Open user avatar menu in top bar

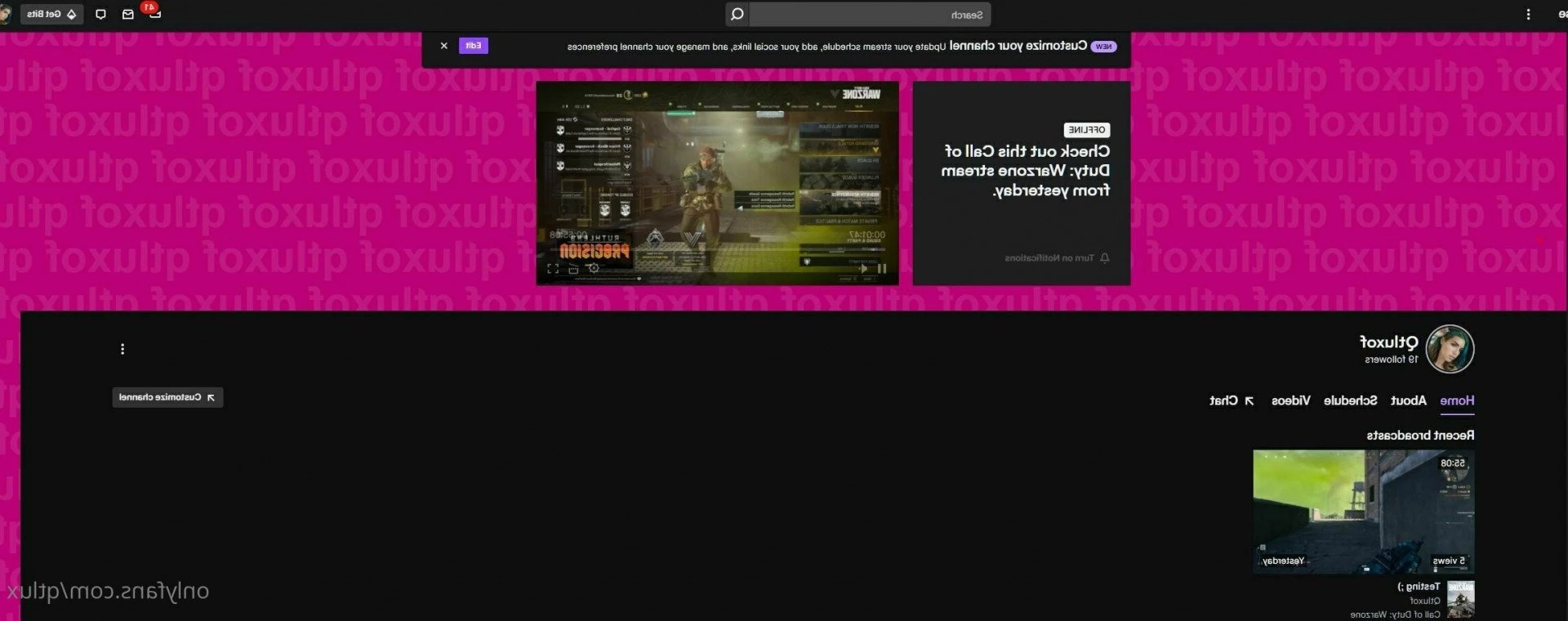(4, 14)
